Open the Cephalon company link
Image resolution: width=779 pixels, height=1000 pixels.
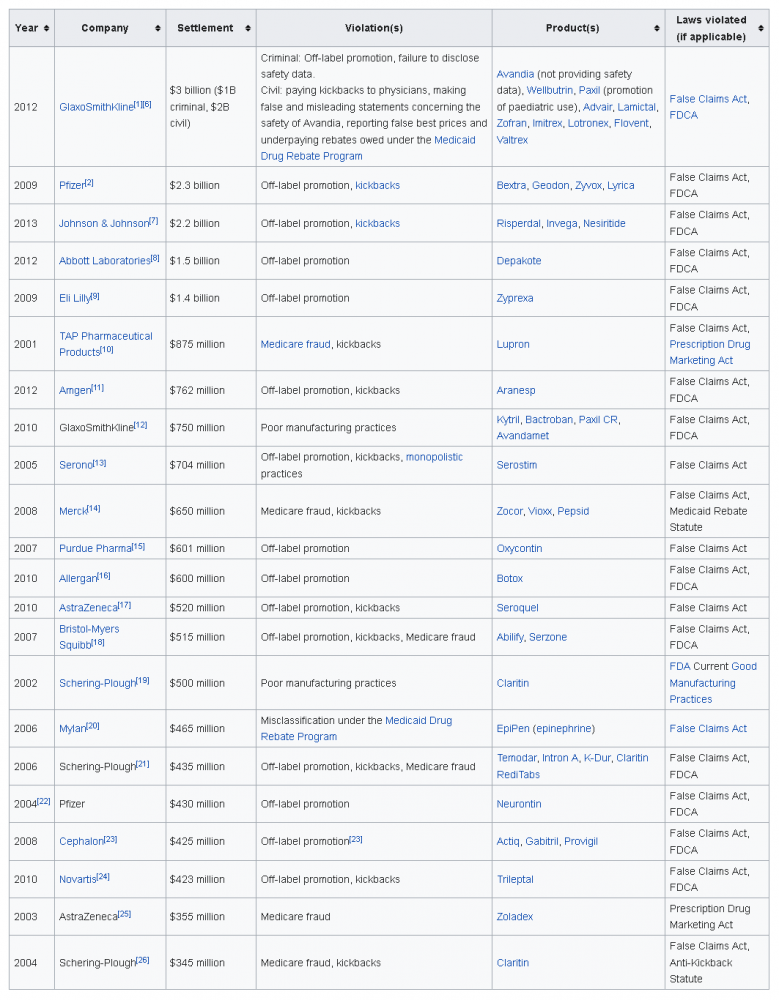[x=81, y=842]
